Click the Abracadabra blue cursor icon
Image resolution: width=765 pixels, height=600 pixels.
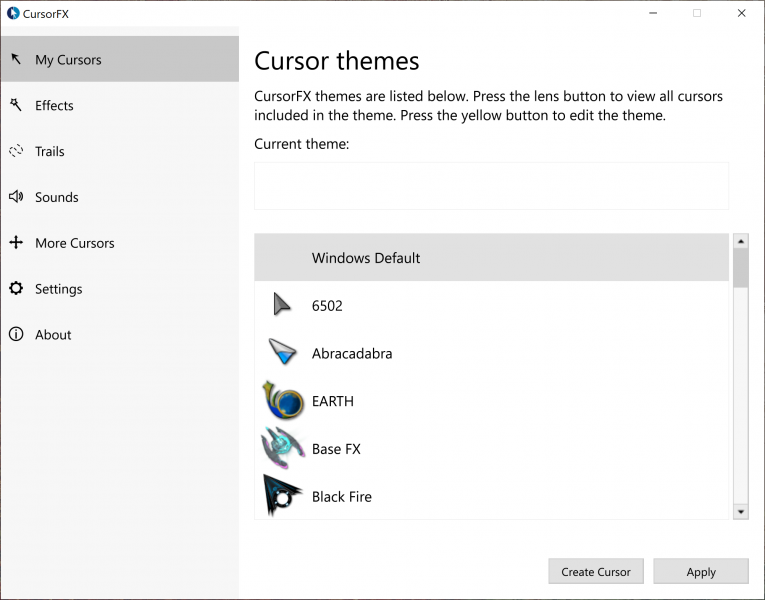pos(282,351)
